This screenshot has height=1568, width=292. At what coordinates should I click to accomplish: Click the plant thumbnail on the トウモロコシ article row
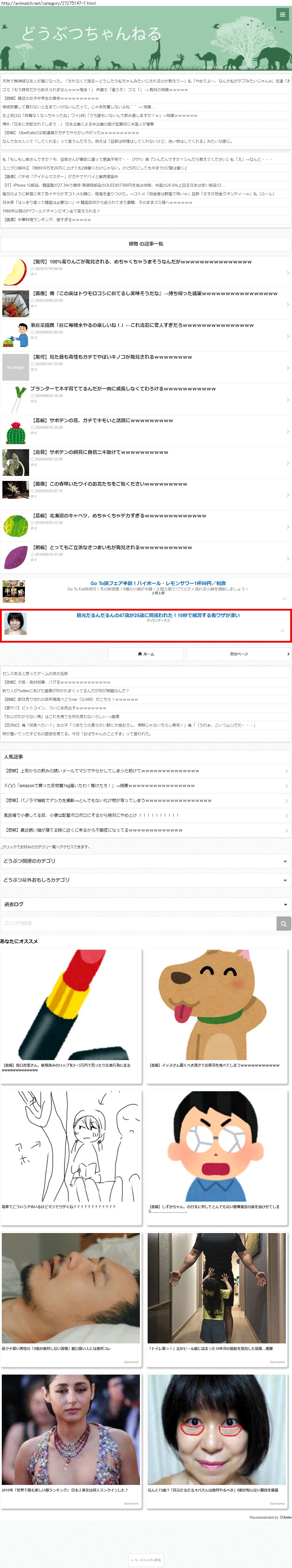tap(15, 304)
